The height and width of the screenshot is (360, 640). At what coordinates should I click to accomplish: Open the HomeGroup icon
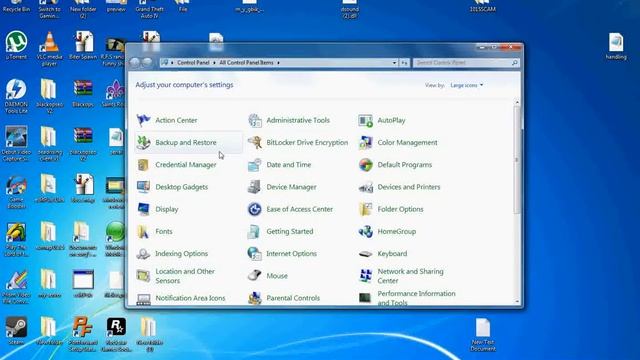point(366,231)
